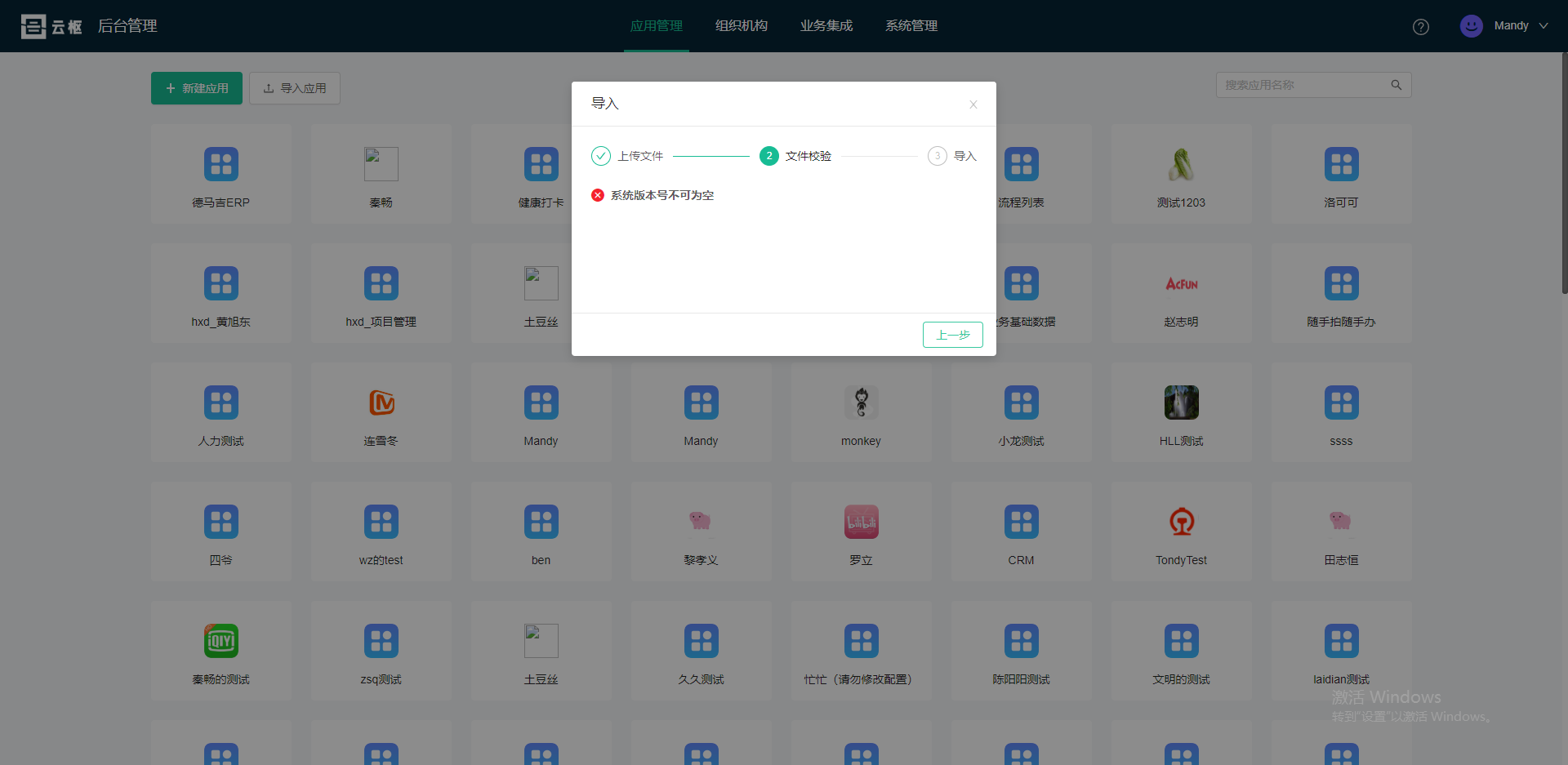This screenshot has width=1568, height=765.
Task: Expand the Mandy account dropdown arrow
Action: [x=1543, y=26]
